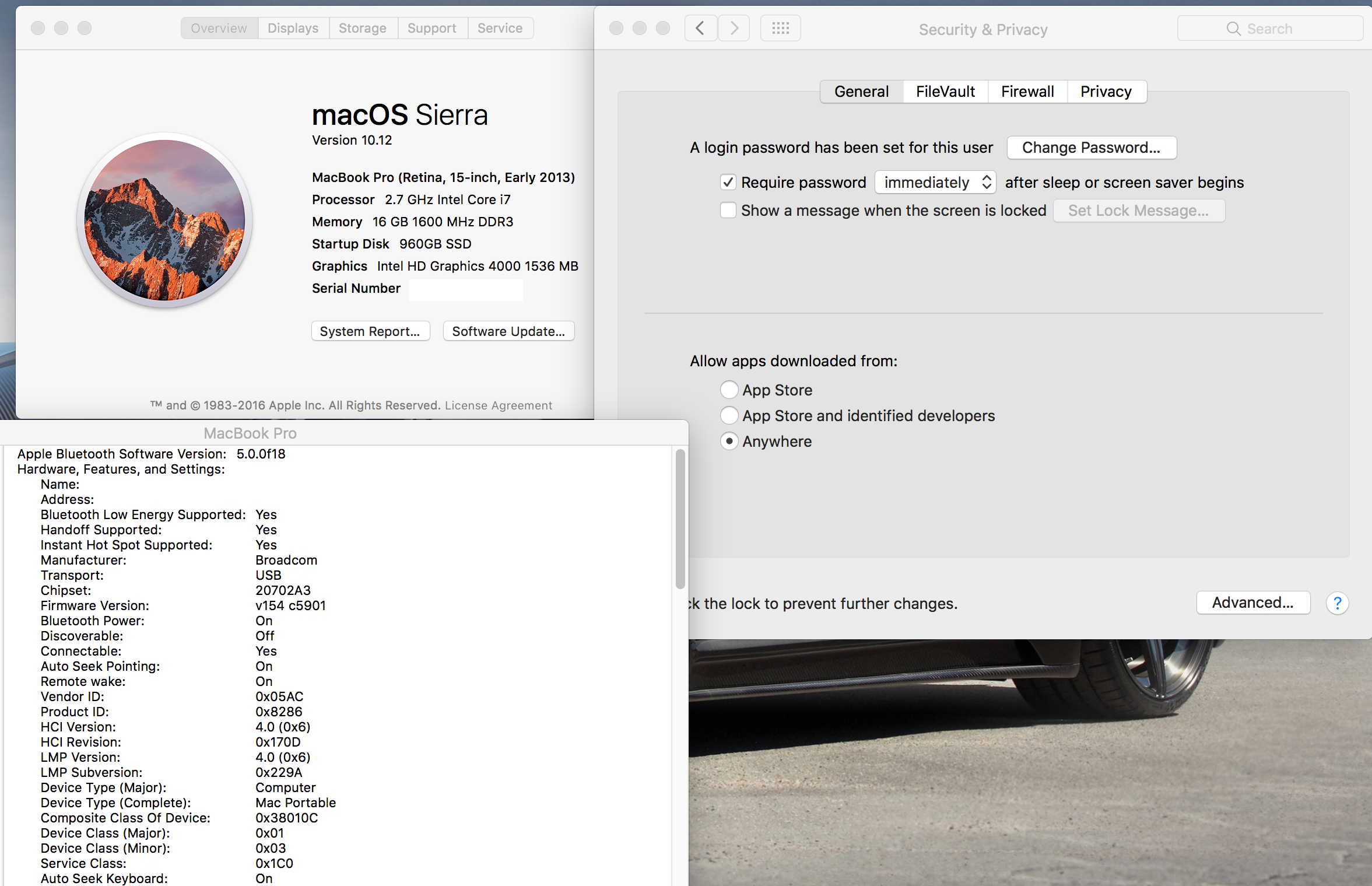The height and width of the screenshot is (886, 1372).
Task: Click the Bluetooth Power row label
Action: [x=92, y=621]
